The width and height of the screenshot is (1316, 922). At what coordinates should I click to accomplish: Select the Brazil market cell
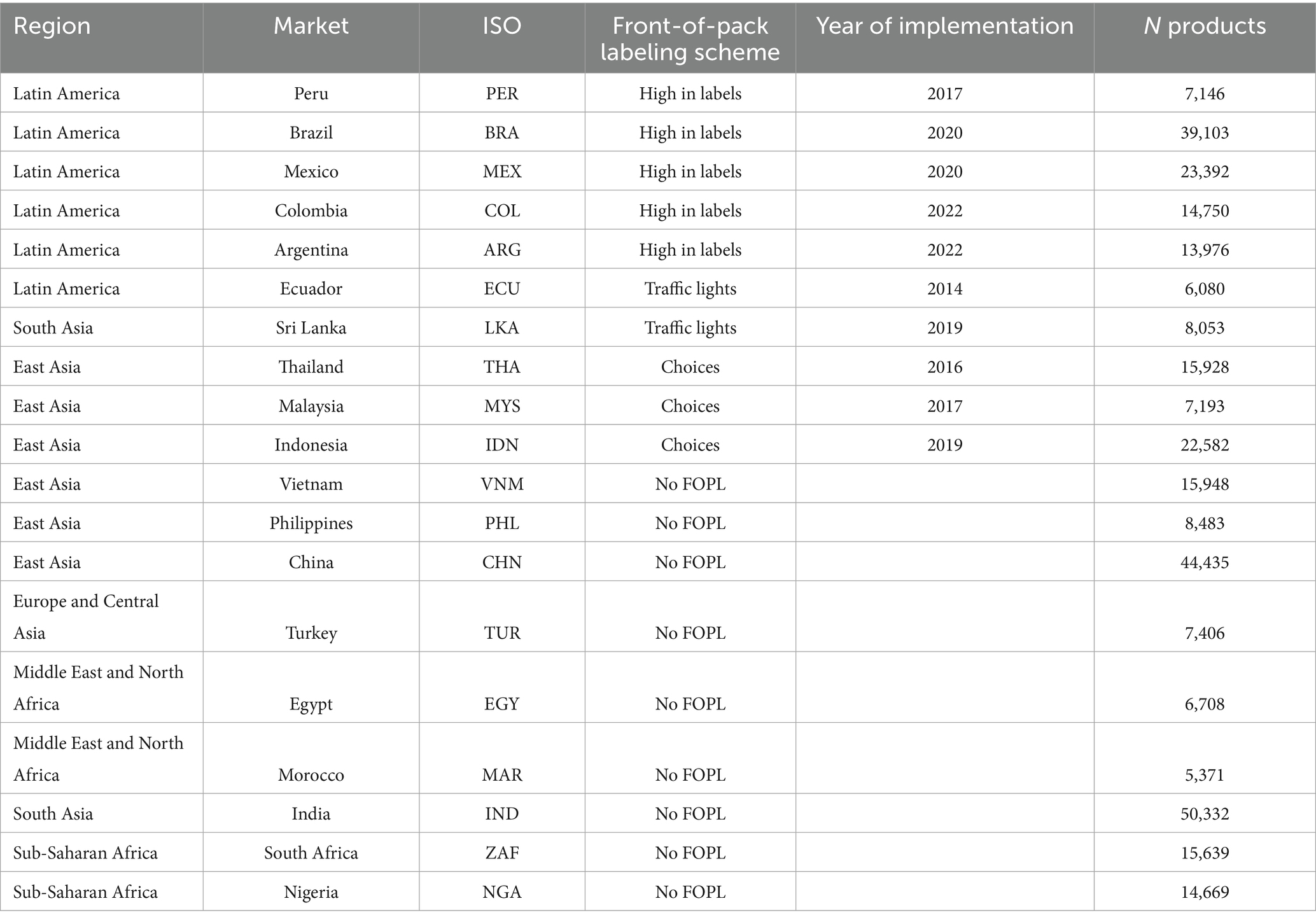point(311,132)
